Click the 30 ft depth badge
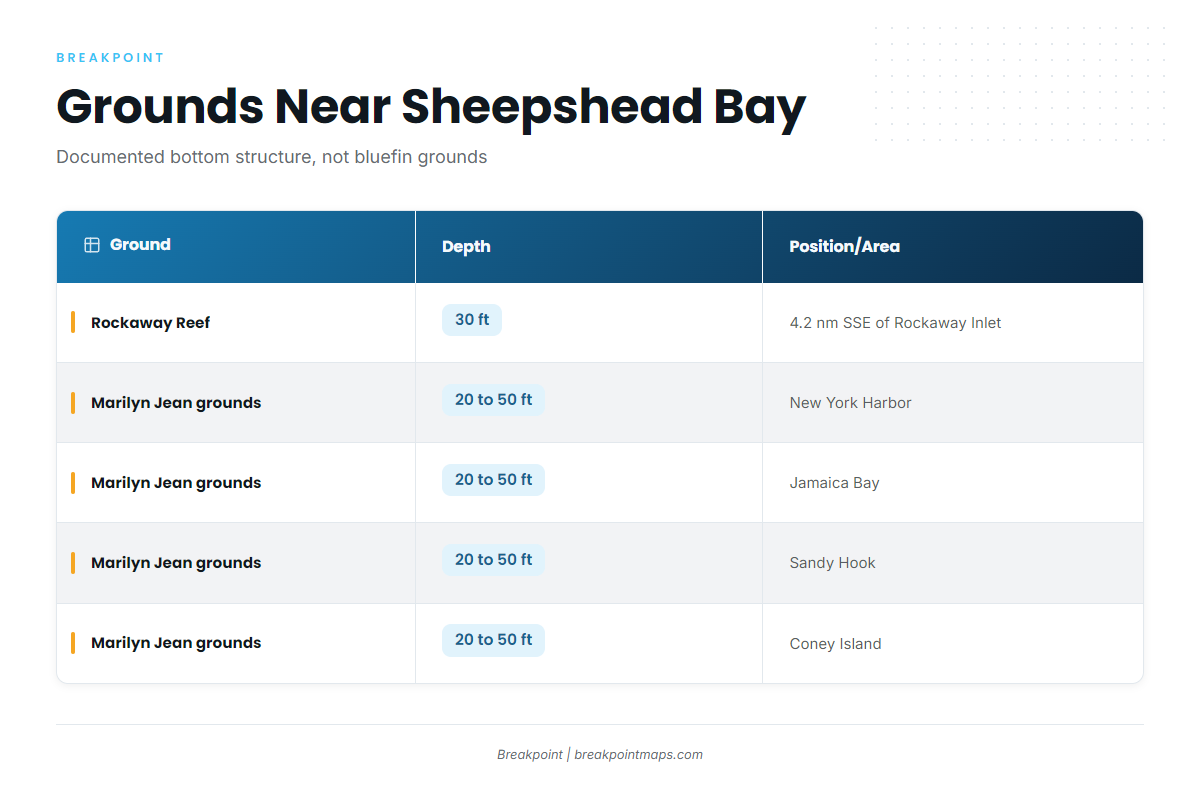1200x789 pixels. pyautogui.click(x=472, y=320)
